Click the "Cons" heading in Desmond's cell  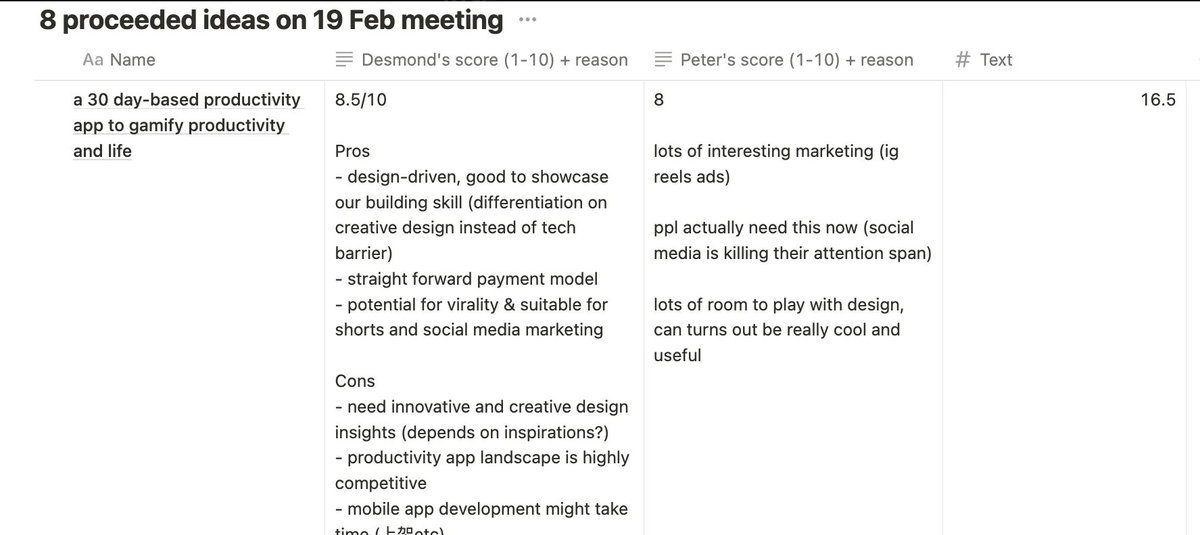[355, 381]
